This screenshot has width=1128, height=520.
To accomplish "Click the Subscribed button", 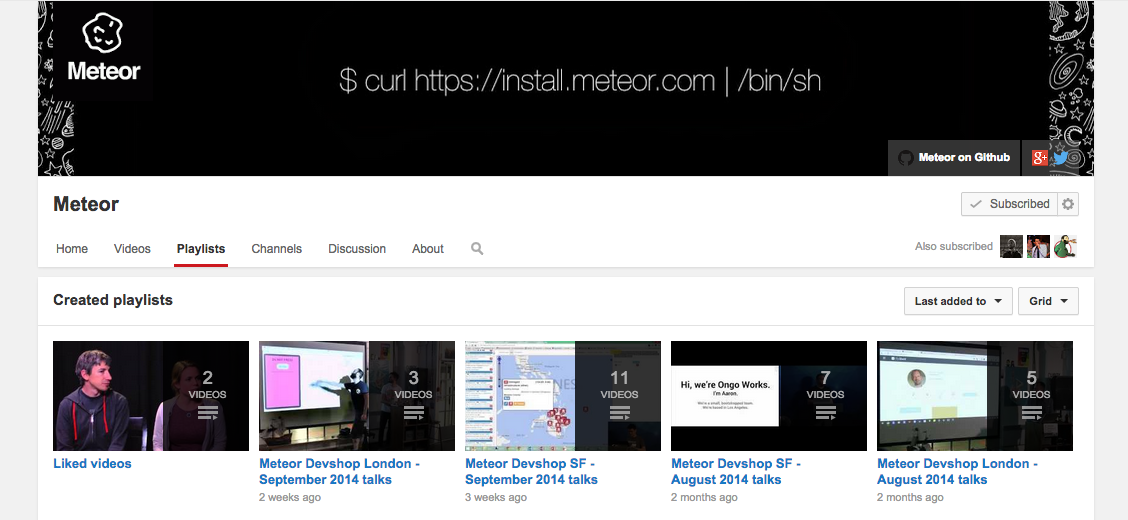I will click(x=1009, y=204).
